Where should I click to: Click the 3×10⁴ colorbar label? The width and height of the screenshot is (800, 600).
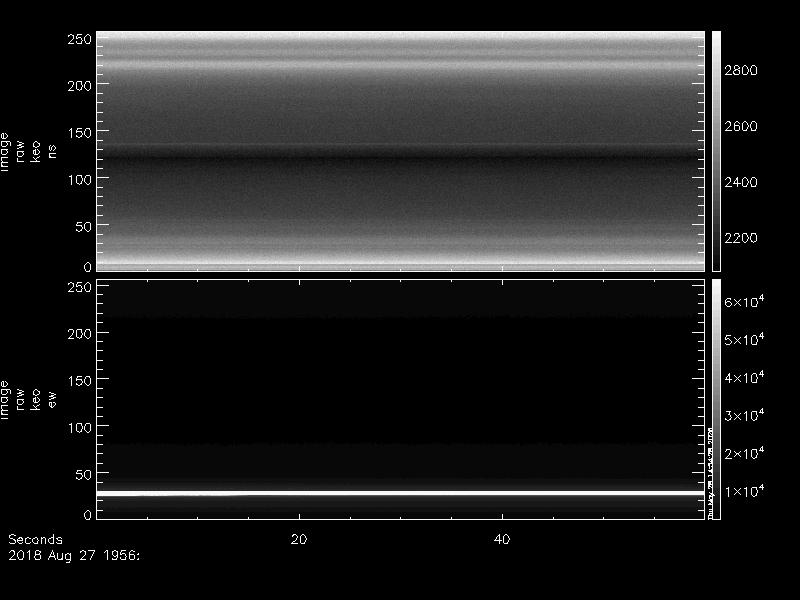pyautogui.click(x=744, y=415)
